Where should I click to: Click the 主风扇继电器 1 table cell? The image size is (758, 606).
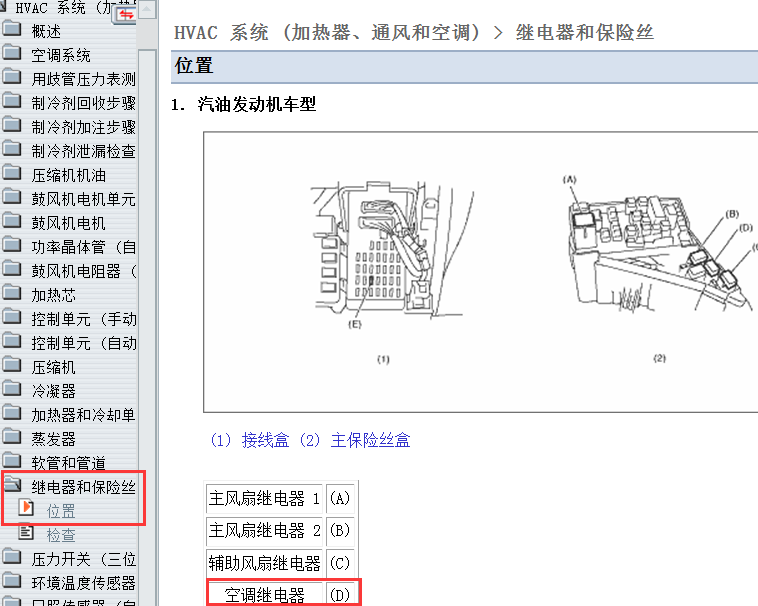264,499
